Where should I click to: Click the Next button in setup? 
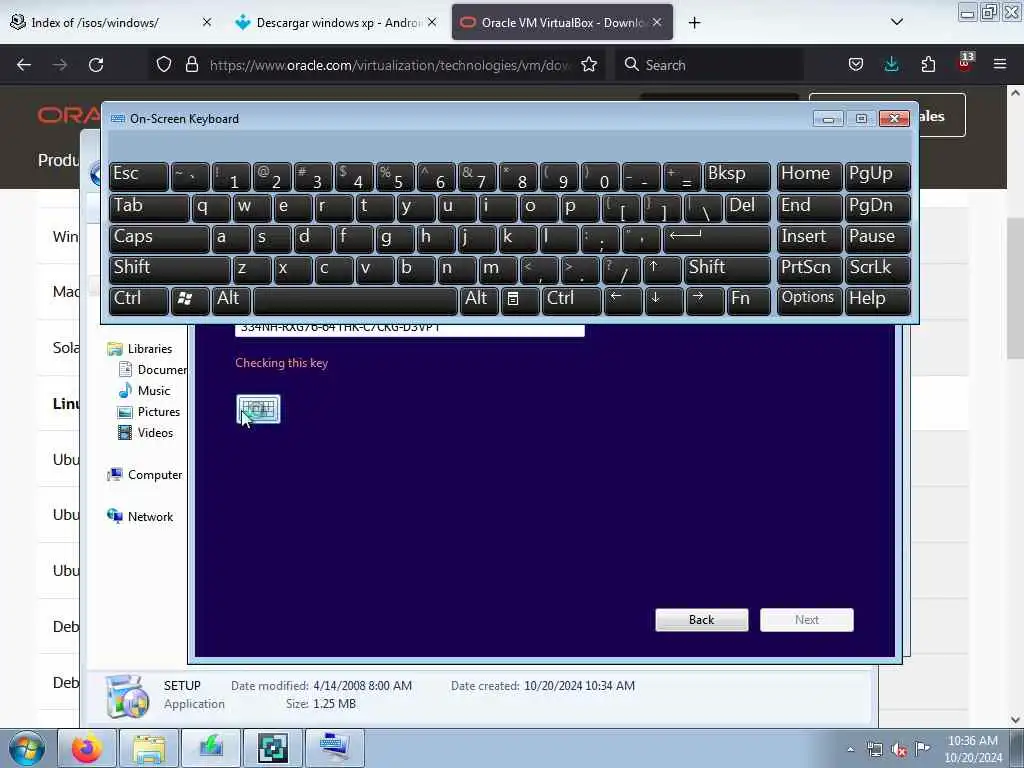point(807,620)
